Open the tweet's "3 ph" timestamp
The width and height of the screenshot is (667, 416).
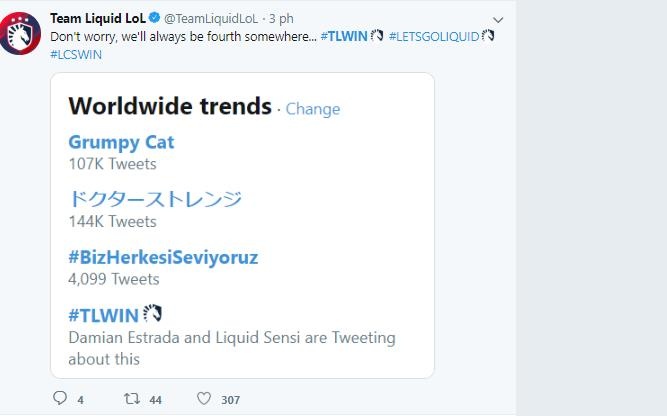click(x=279, y=19)
